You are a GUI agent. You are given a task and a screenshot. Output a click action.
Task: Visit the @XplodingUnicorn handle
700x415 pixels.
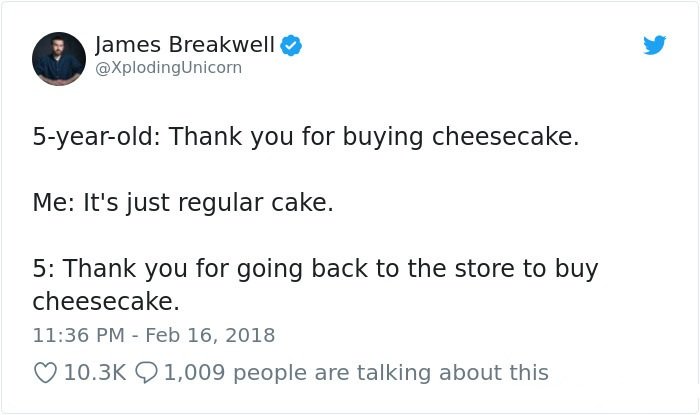pos(168,68)
